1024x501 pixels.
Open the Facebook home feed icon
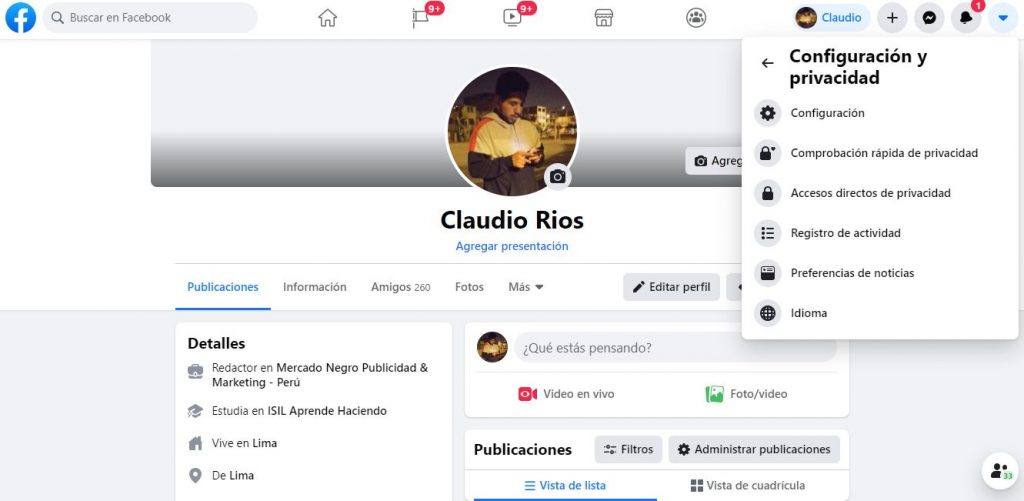click(x=327, y=18)
